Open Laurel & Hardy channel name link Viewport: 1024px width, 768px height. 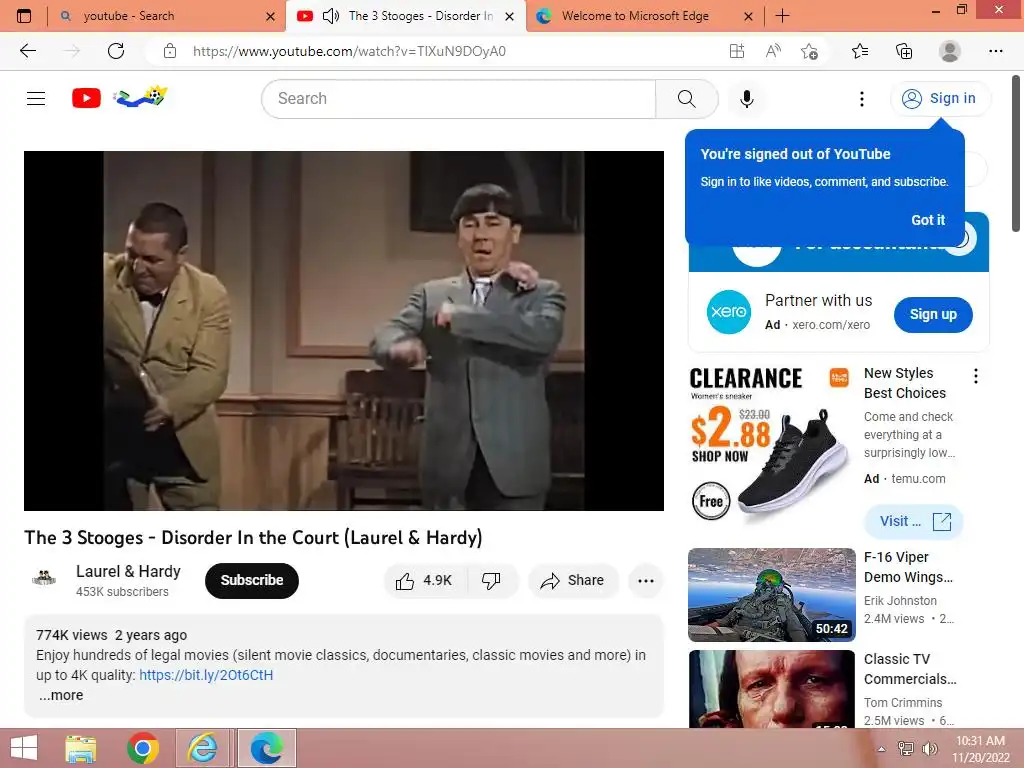click(128, 571)
